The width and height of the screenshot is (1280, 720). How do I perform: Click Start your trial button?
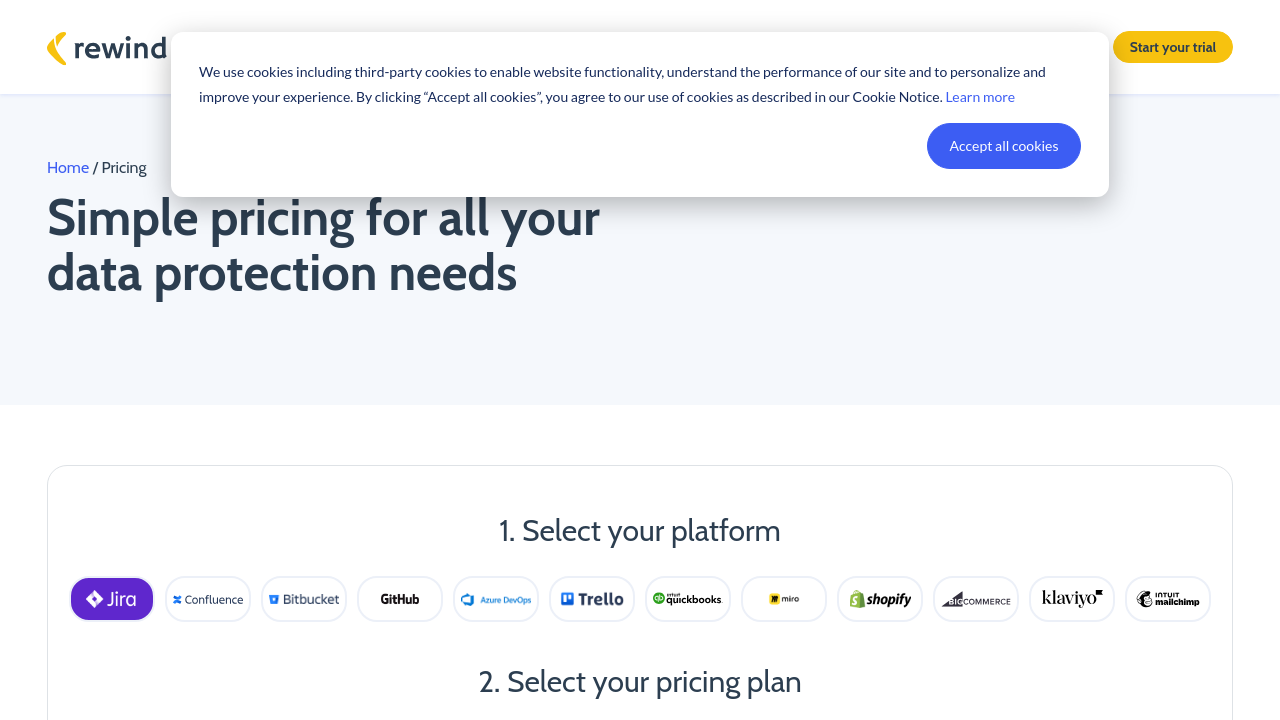[1172, 47]
